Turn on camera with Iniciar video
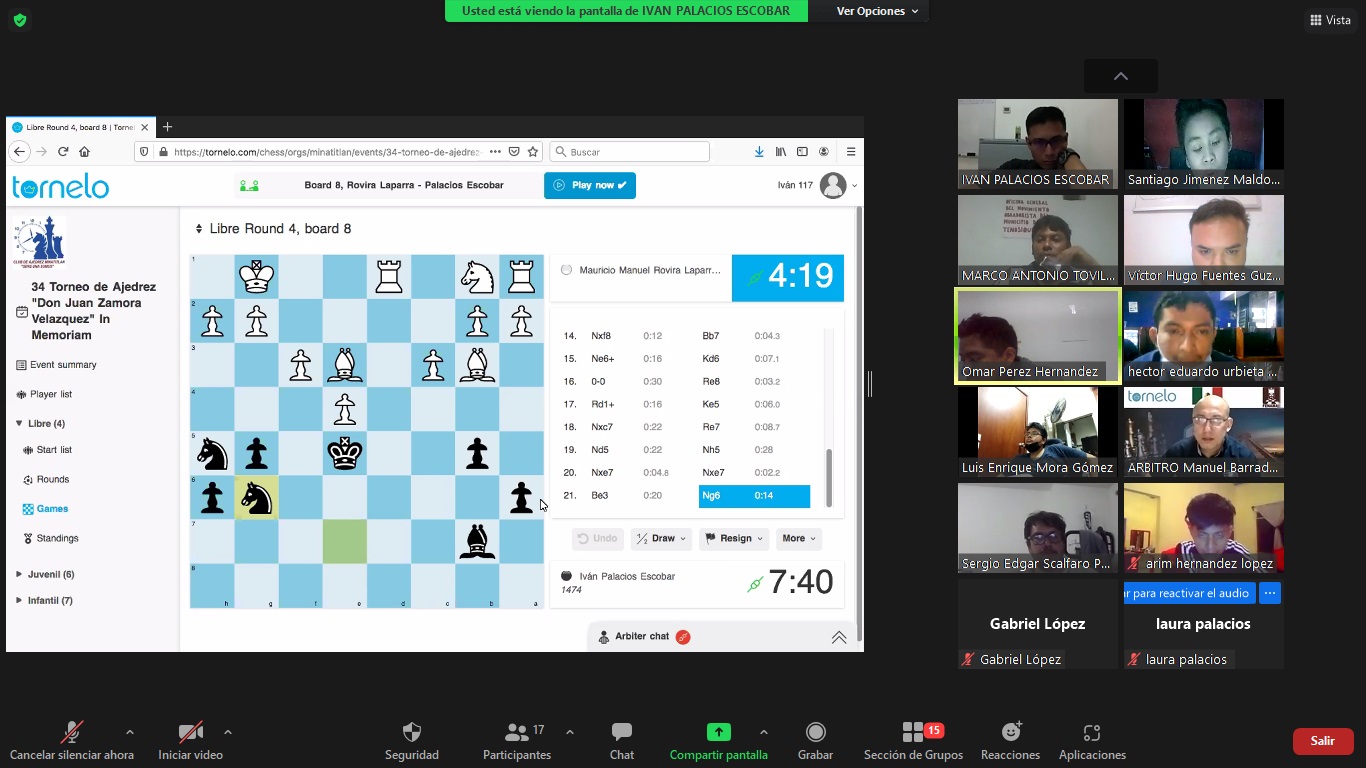This screenshot has height=768, width=1366. [190, 733]
